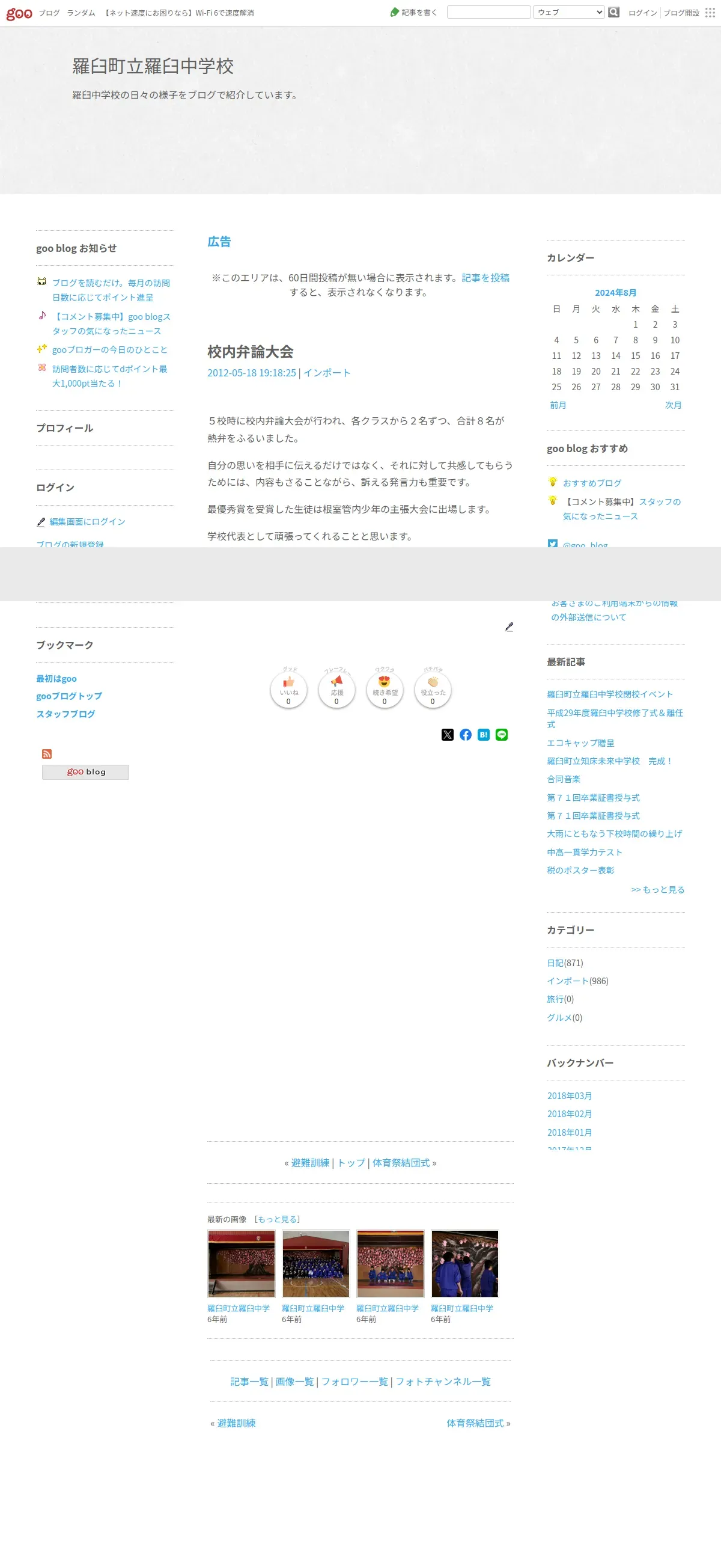Click [もっと見る] beside 最新の画像
Image resolution: width=721 pixels, height=1568 pixels.
click(x=278, y=1219)
